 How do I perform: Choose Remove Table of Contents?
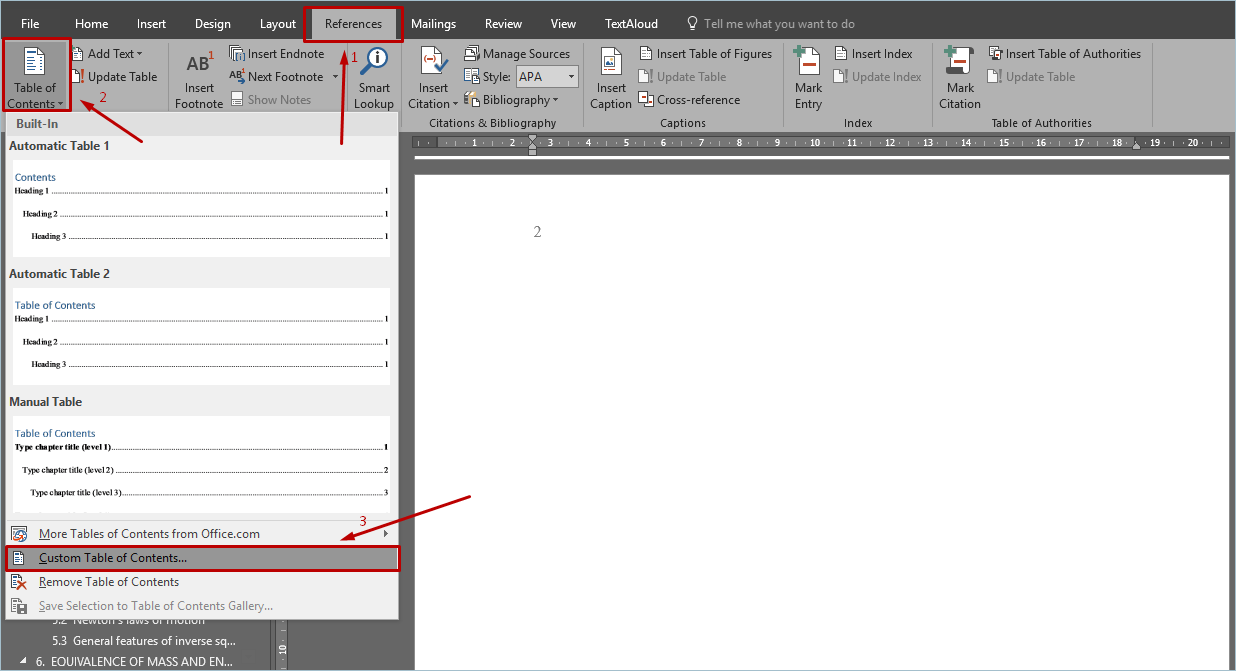click(109, 582)
